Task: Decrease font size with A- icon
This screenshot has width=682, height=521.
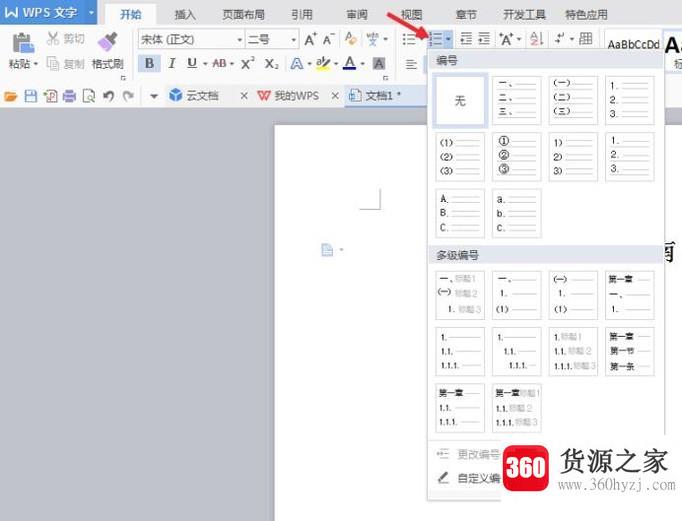Action: point(329,40)
